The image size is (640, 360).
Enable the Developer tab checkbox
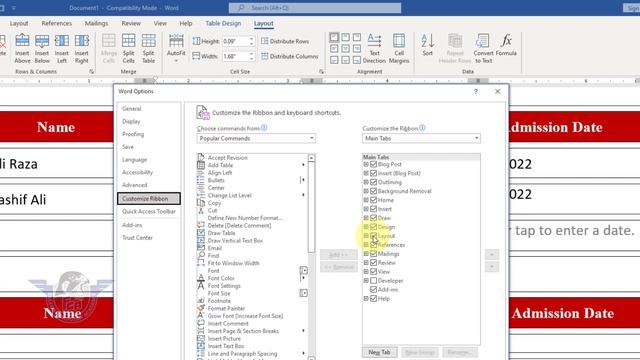point(373,281)
